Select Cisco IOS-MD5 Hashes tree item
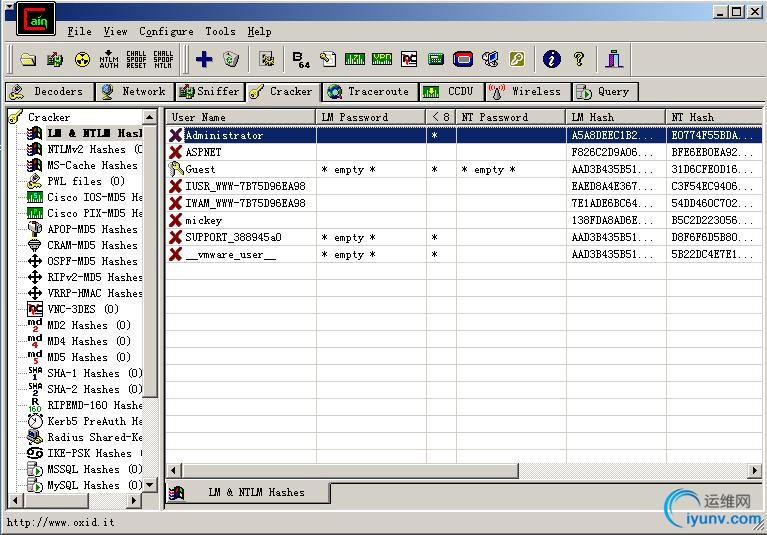 point(94,197)
